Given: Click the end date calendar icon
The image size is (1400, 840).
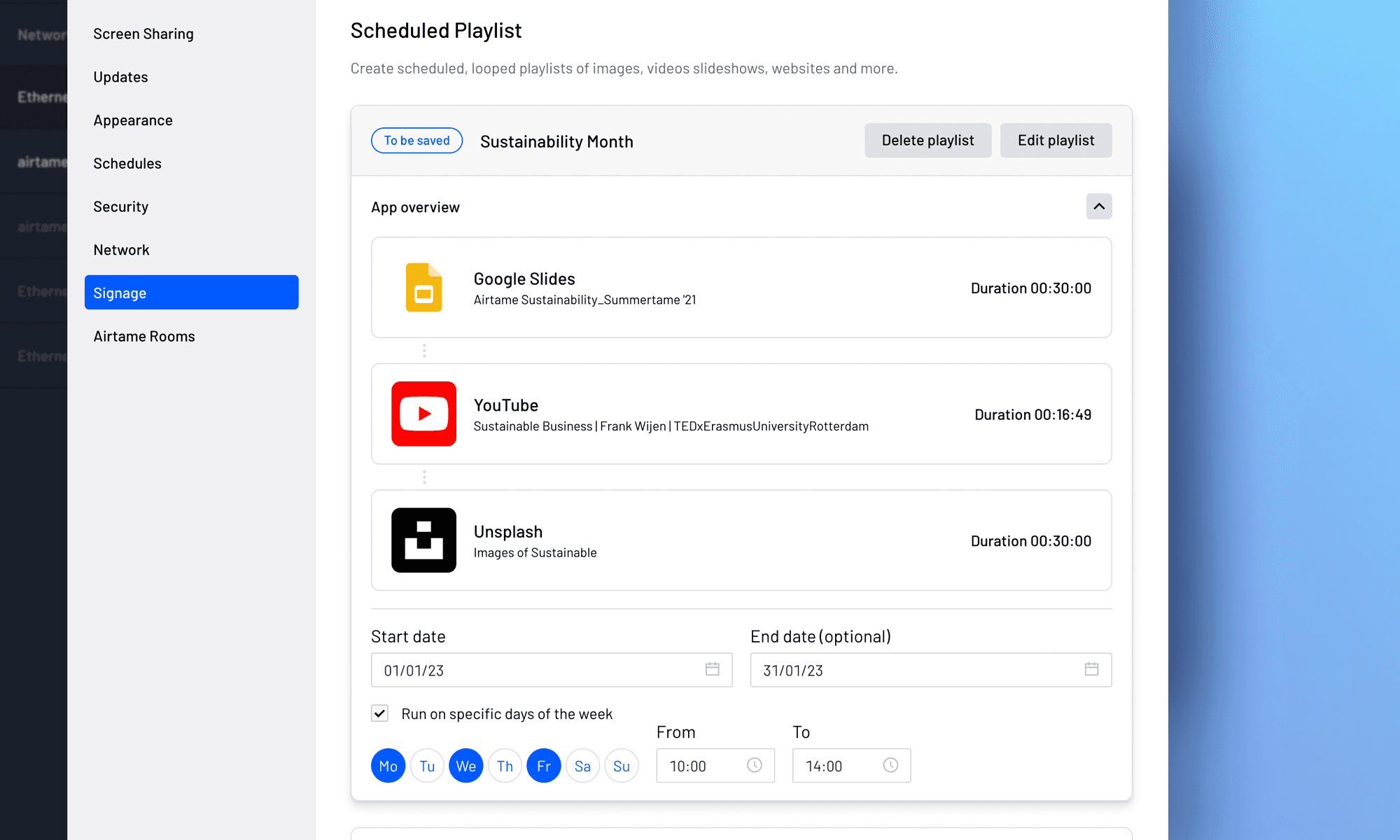Looking at the screenshot, I should tap(1091, 670).
